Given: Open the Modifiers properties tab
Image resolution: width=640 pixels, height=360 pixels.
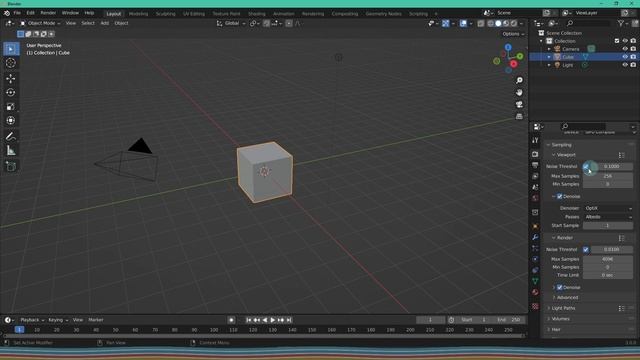Looking at the screenshot, I should pyautogui.click(x=535, y=237).
